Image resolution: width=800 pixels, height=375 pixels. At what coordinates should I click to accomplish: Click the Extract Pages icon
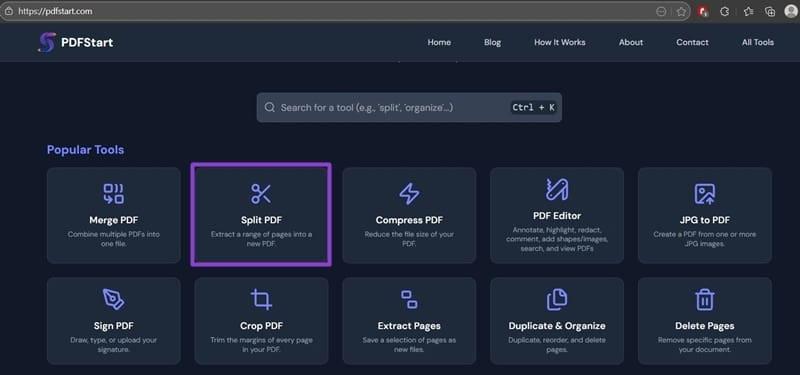pos(409,299)
